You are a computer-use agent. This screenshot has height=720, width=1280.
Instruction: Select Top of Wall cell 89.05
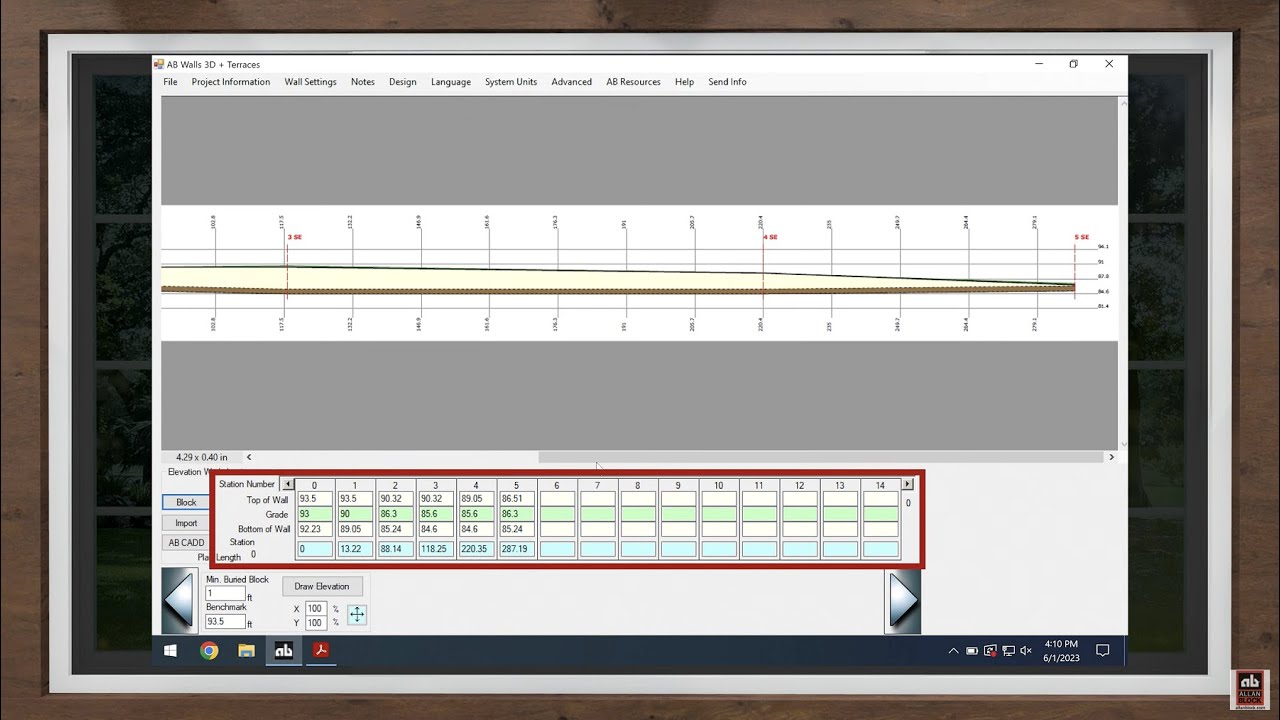(476, 499)
